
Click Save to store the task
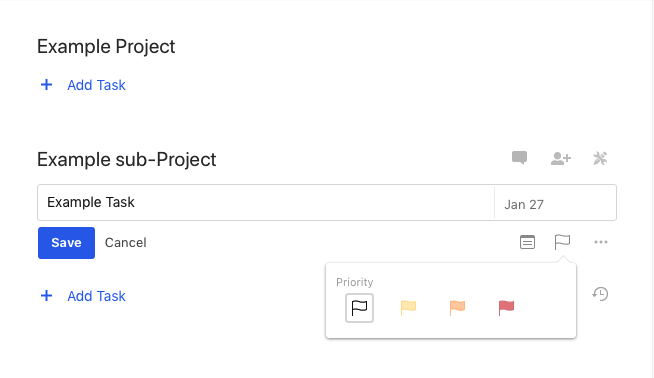click(x=66, y=243)
